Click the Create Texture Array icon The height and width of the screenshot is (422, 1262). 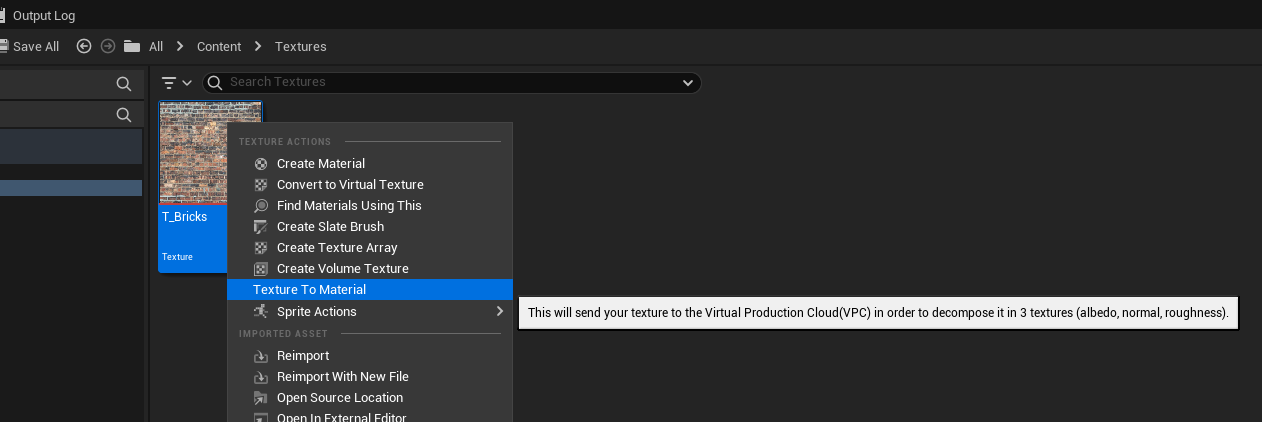pyautogui.click(x=261, y=248)
